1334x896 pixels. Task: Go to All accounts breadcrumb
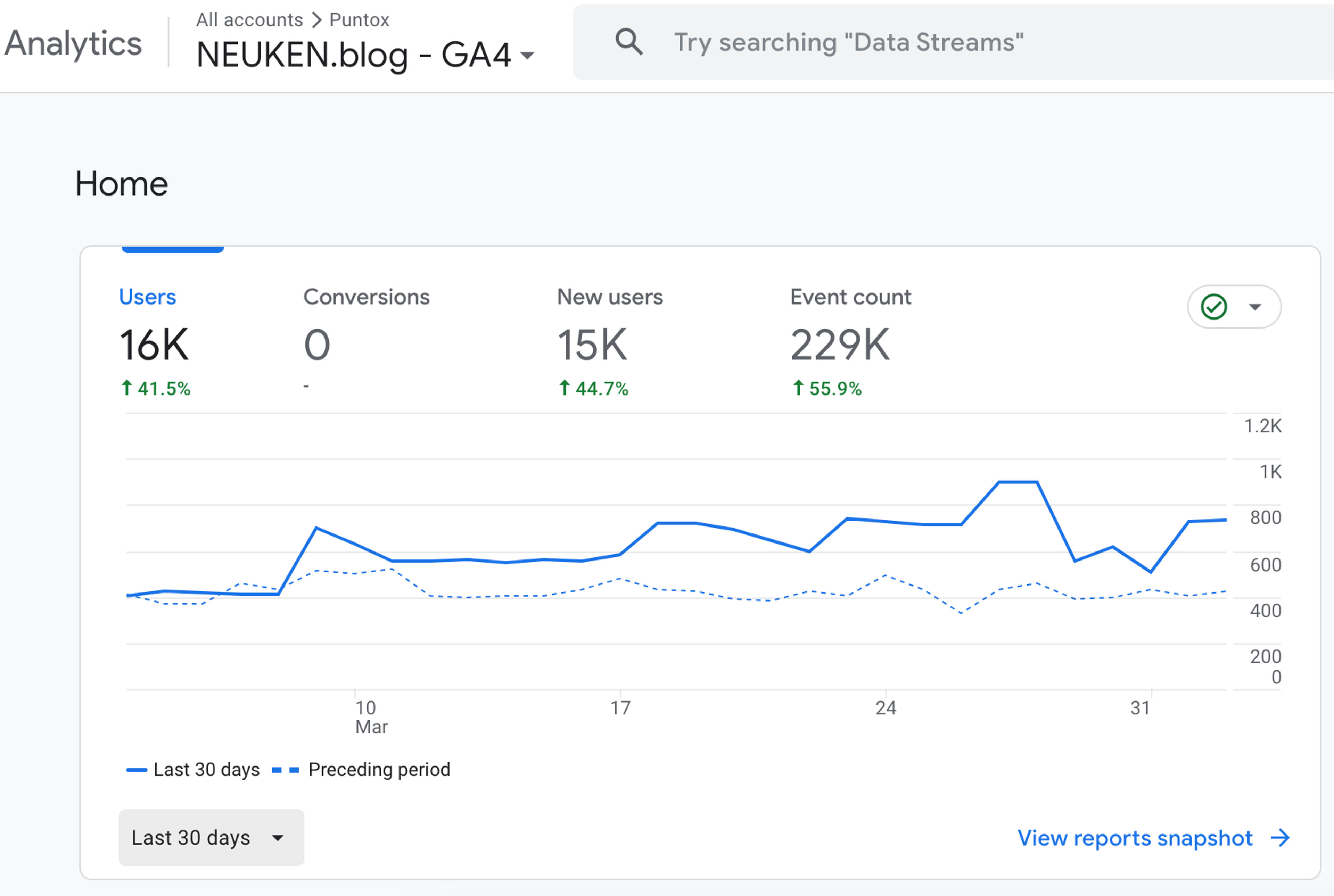[x=249, y=20]
